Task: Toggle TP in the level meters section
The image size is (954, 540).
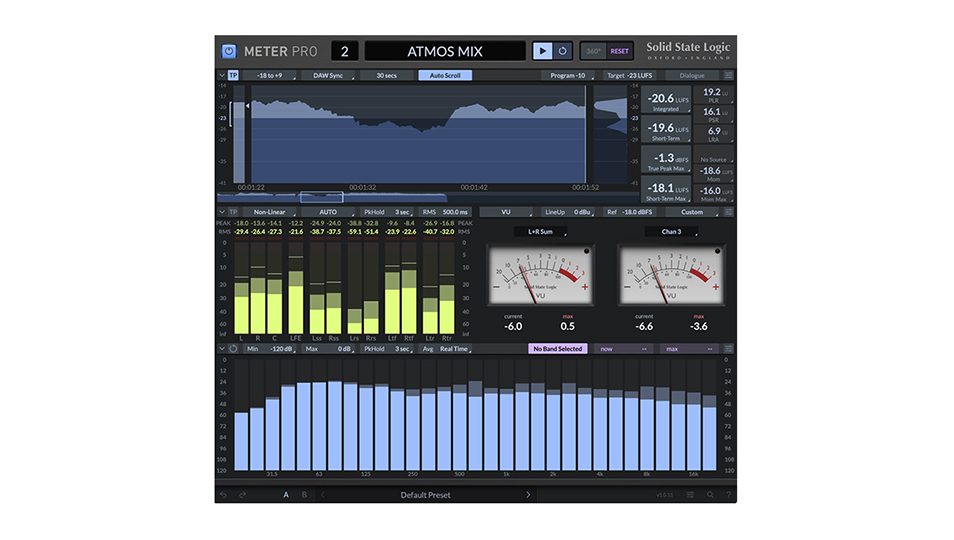Action: point(233,212)
